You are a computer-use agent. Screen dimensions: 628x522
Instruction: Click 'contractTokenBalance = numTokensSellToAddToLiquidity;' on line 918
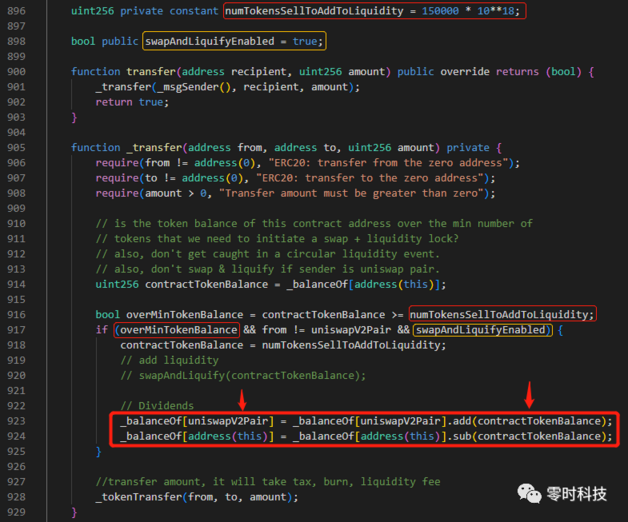tap(283, 345)
